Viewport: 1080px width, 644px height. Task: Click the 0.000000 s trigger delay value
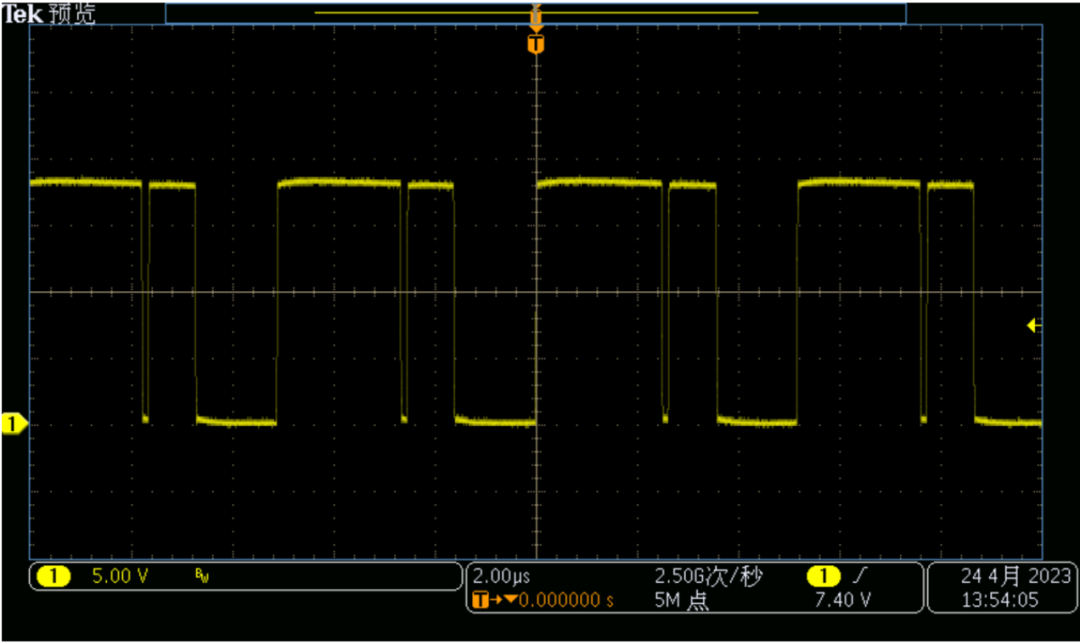tap(565, 600)
